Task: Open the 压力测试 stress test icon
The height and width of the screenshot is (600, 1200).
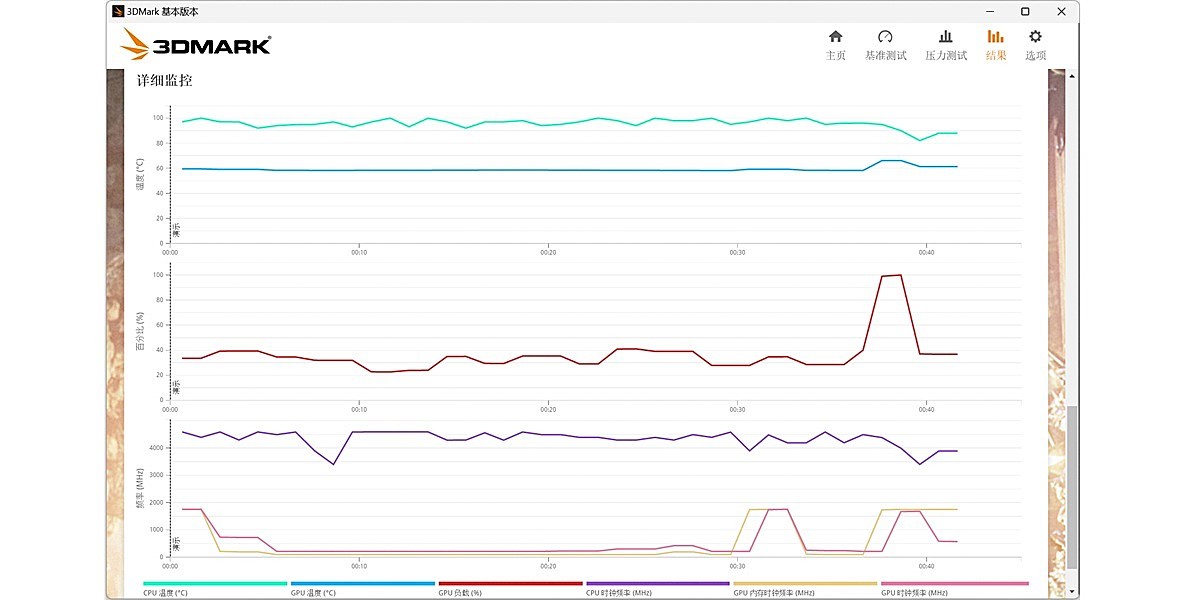Action: (945, 44)
